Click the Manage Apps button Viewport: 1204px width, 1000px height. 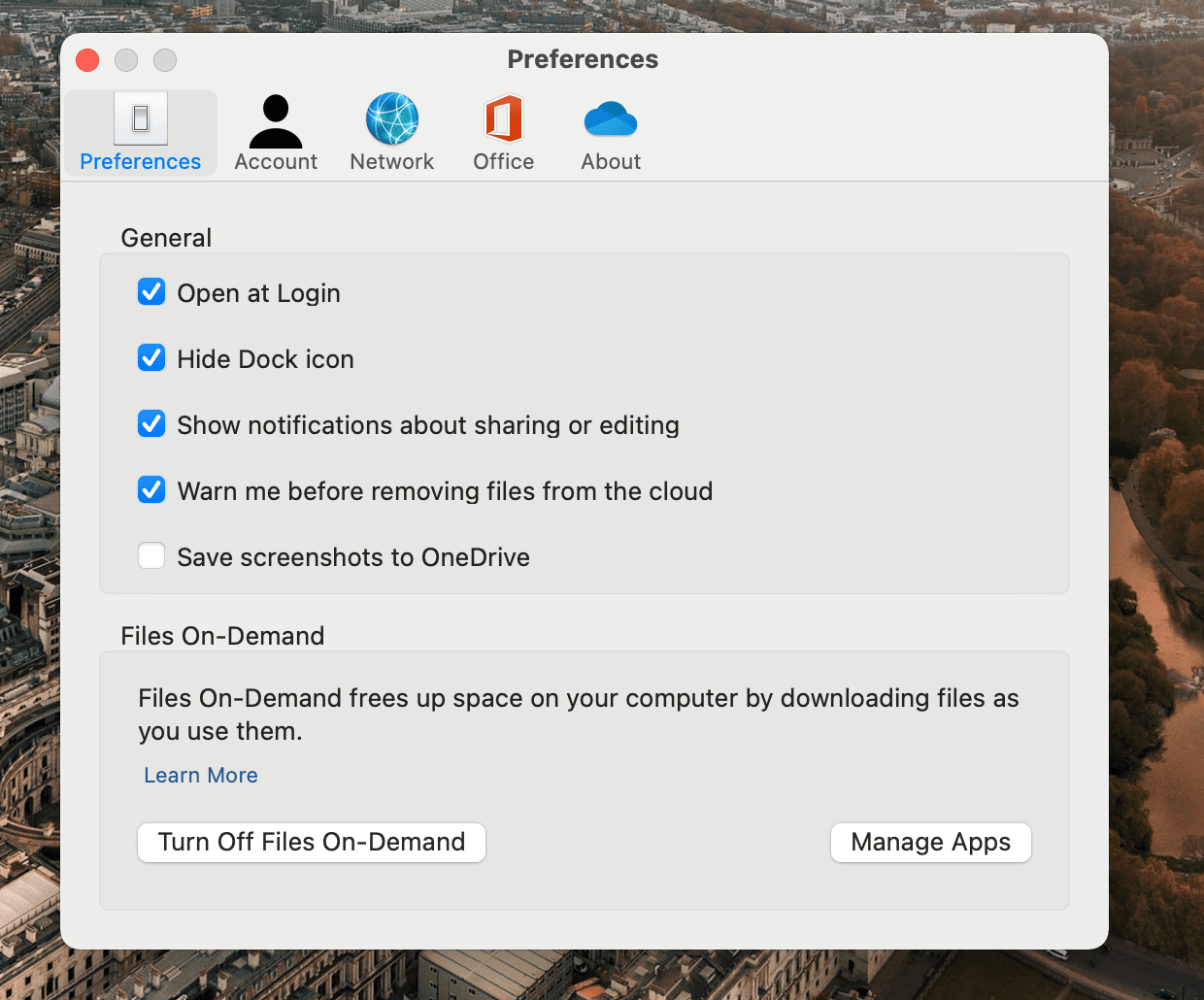tap(931, 842)
